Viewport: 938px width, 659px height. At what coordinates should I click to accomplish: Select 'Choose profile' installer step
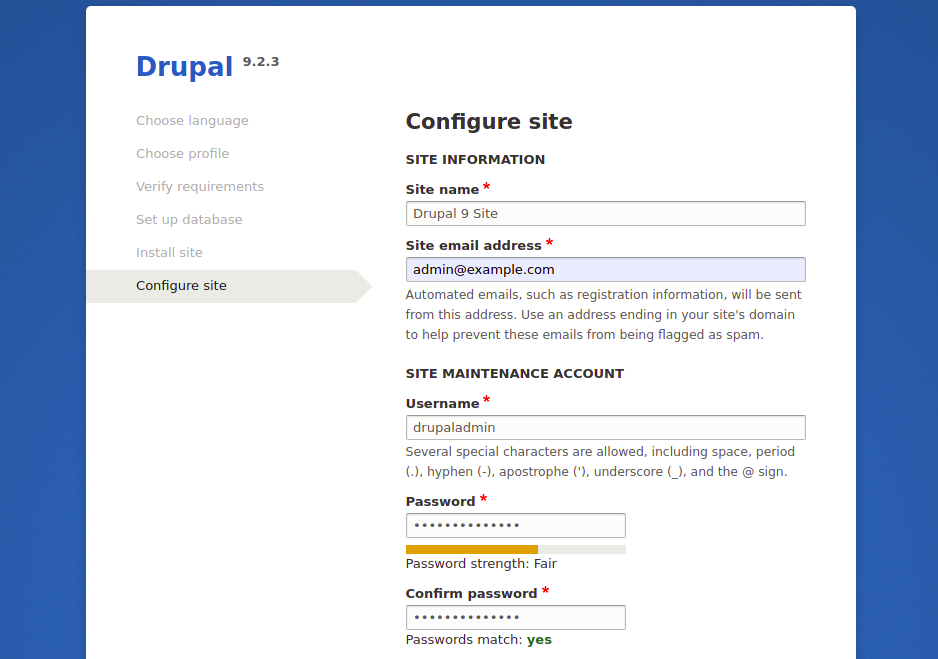pyautogui.click(x=182, y=154)
